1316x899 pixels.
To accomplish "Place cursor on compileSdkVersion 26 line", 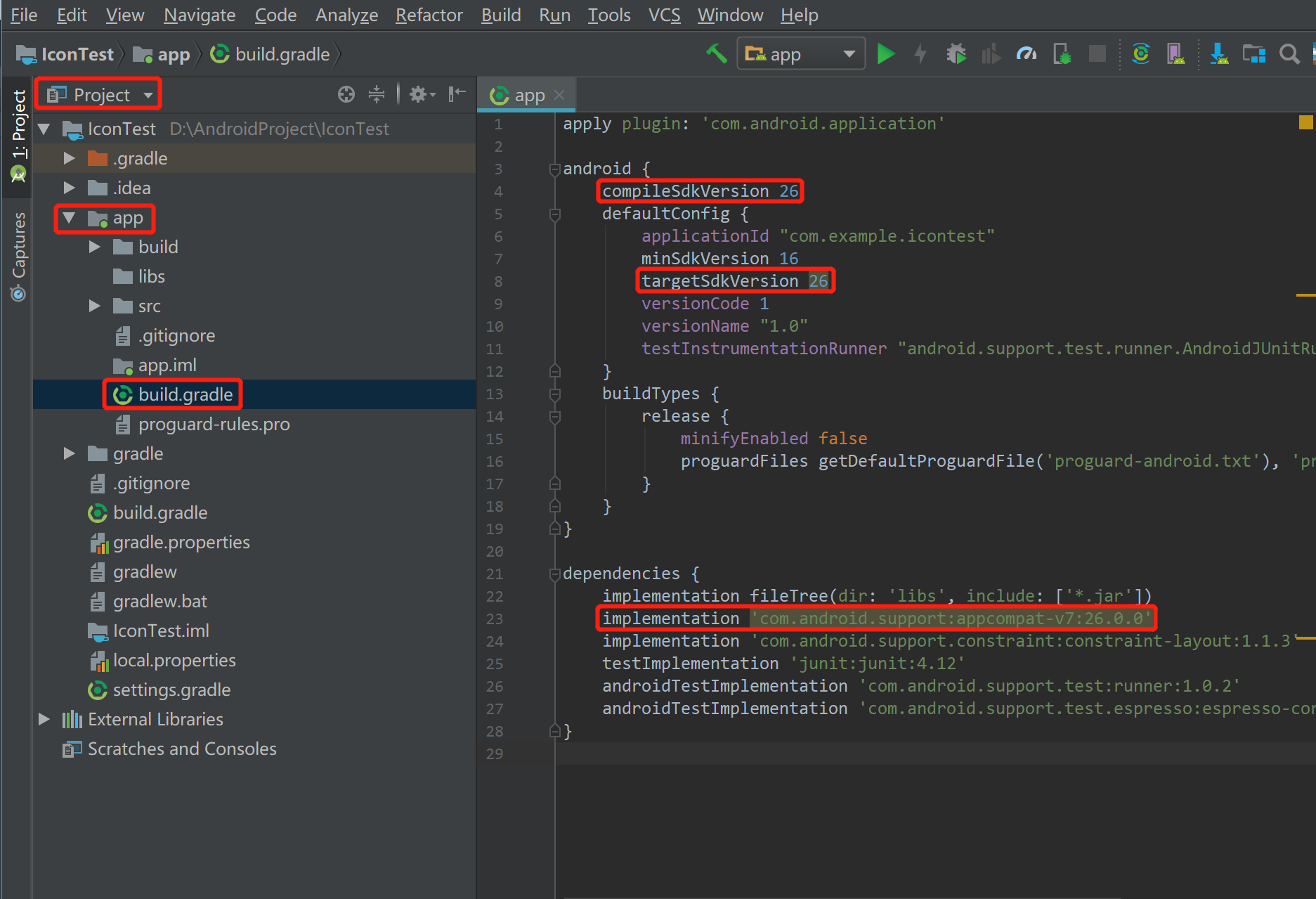I will tap(700, 191).
